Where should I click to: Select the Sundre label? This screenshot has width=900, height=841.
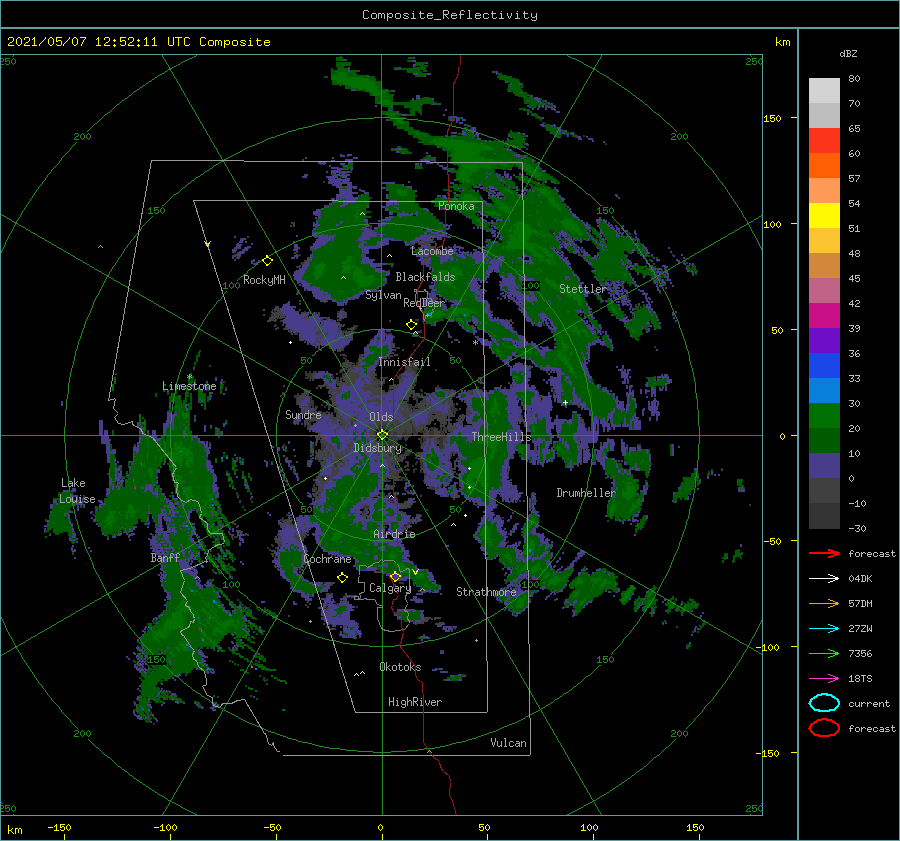coord(303,414)
